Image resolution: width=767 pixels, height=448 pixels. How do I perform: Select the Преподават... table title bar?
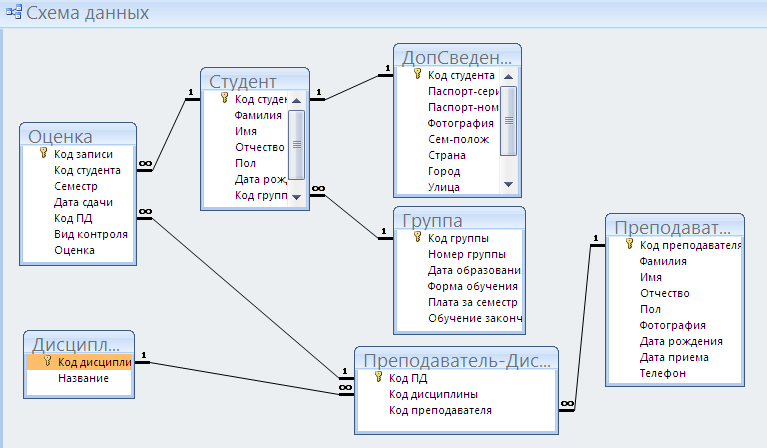point(675,226)
